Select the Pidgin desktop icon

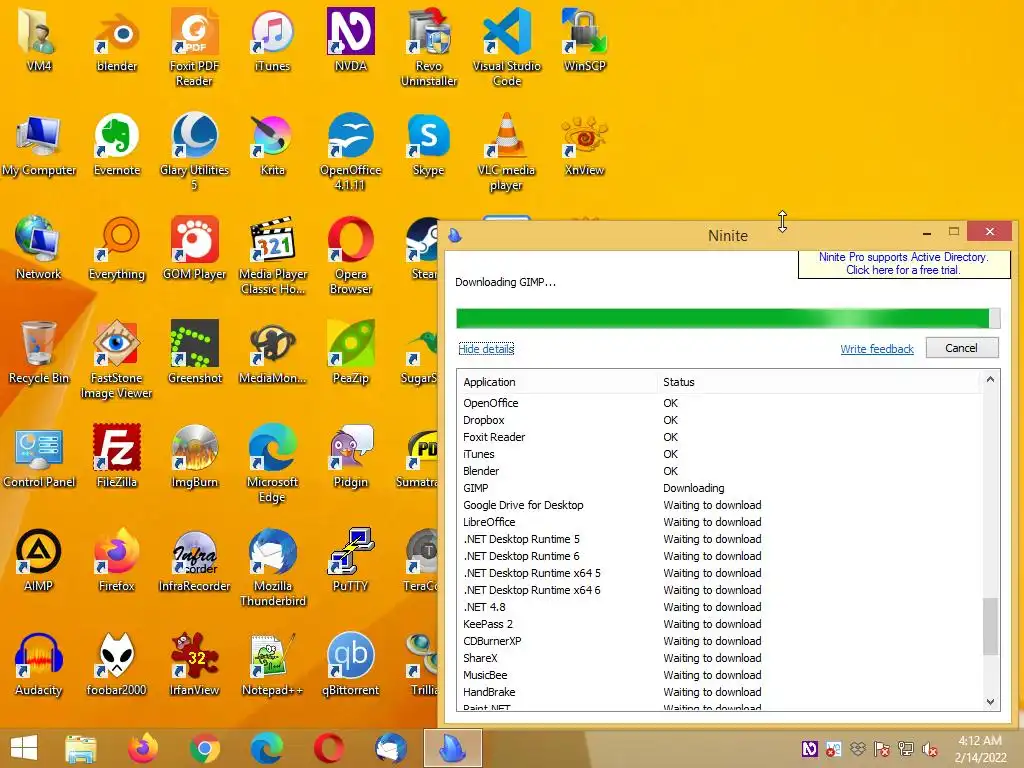coord(351,456)
